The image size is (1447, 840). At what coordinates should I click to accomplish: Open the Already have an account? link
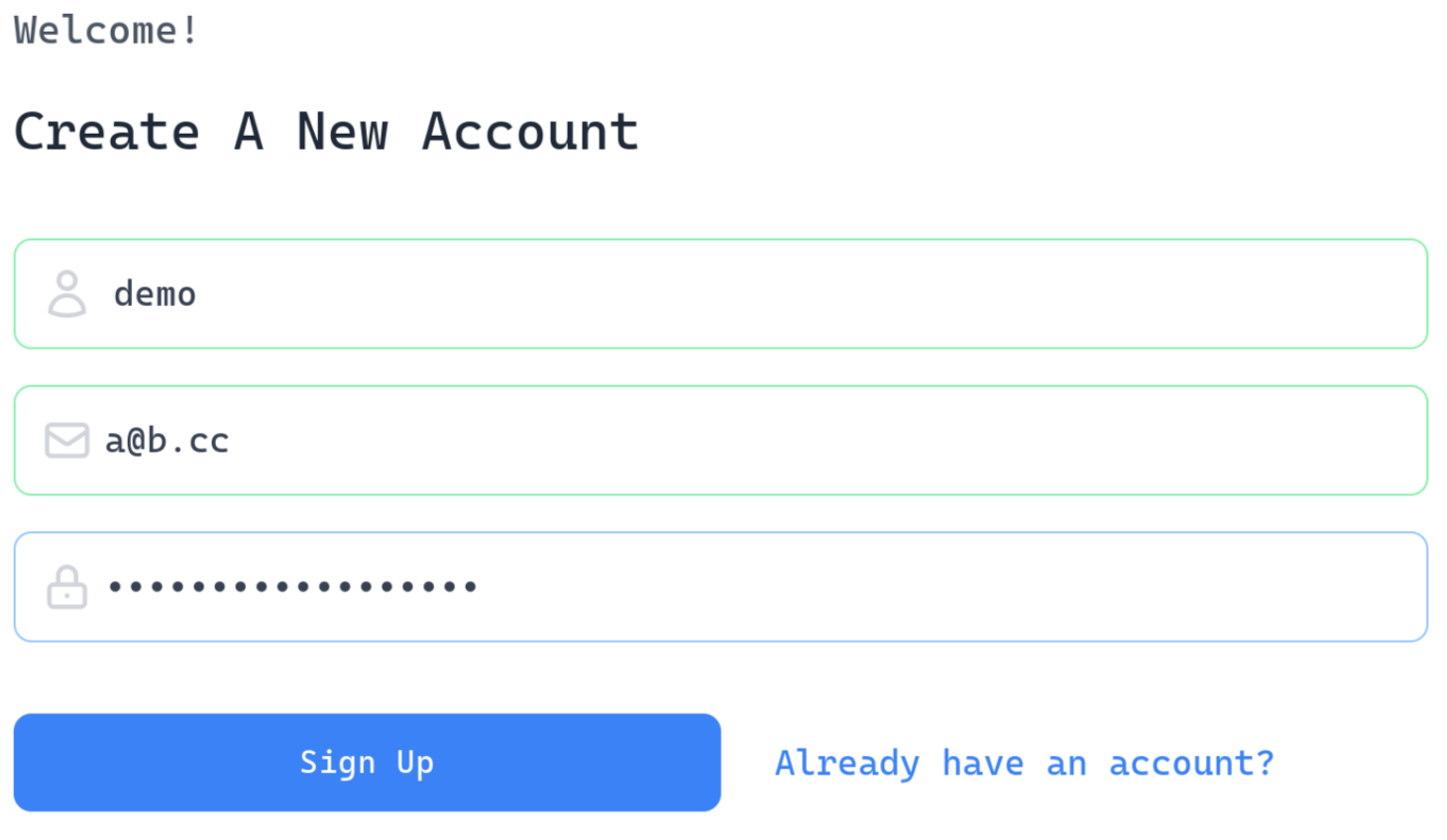(1024, 764)
